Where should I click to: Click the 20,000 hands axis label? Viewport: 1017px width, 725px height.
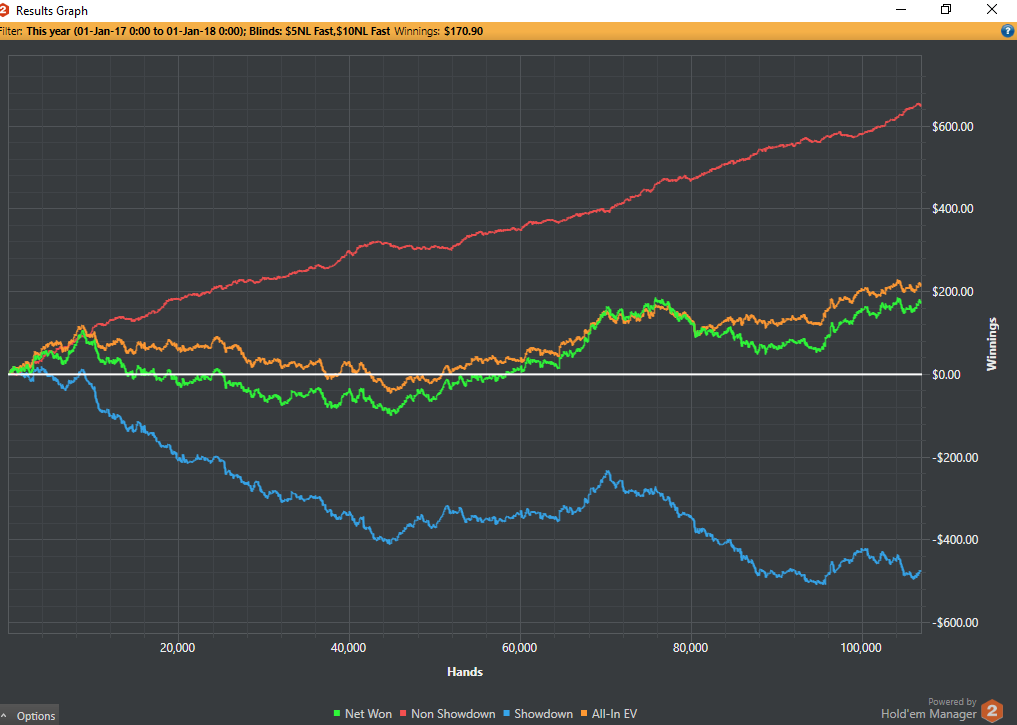(177, 648)
